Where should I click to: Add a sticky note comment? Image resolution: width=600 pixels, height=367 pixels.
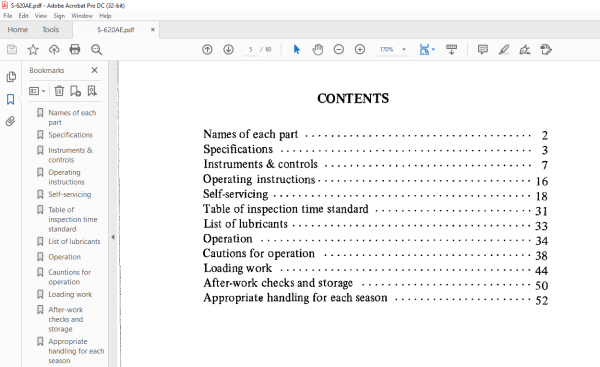[483, 49]
